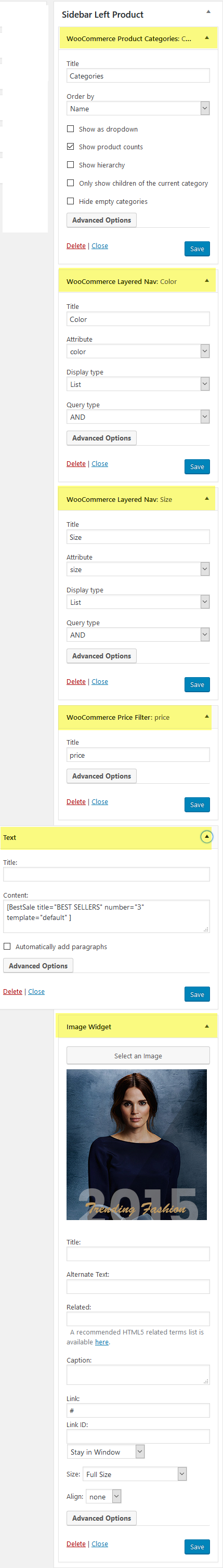The image size is (223, 1568).
Task: Collapse the Layered Nav Size widget arrow
Action: (206, 499)
